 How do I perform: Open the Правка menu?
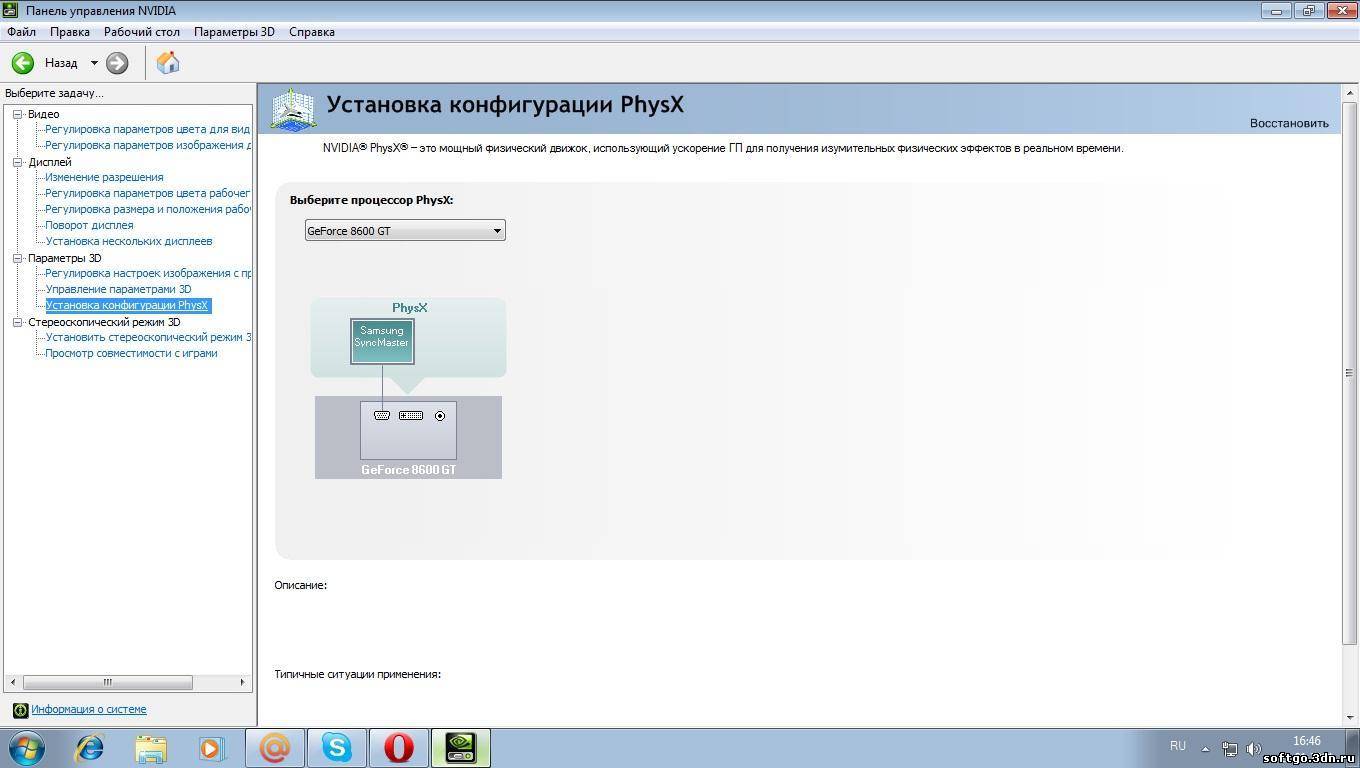70,32
